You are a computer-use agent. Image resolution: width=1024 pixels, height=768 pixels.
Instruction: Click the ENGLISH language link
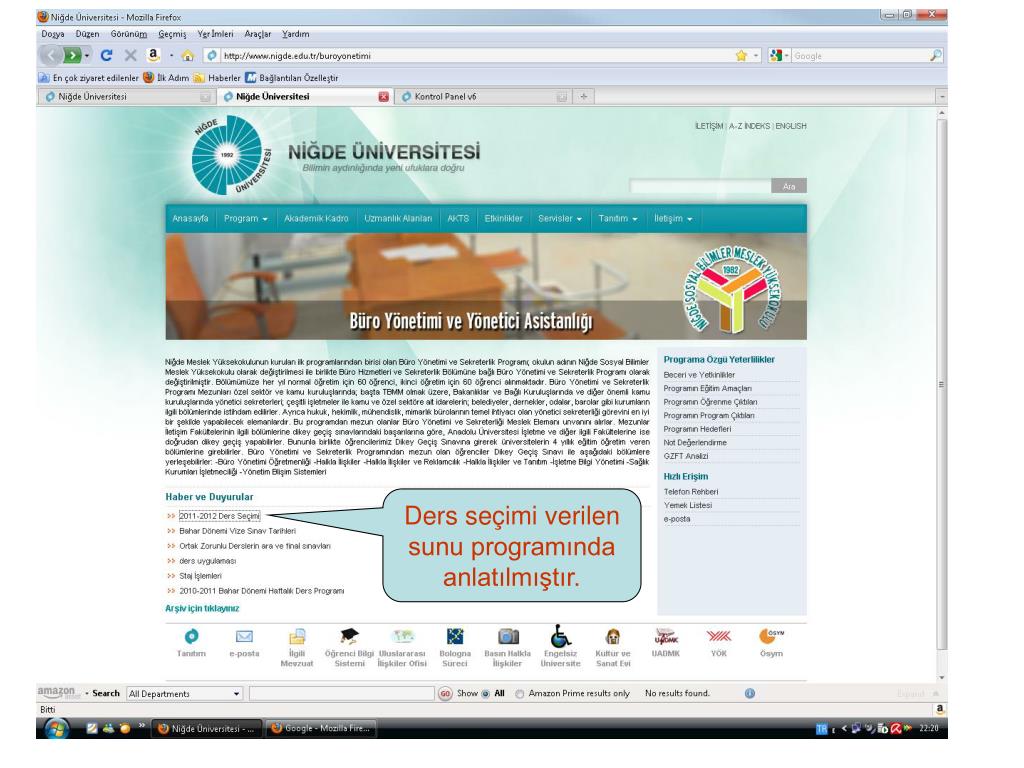click(791, 126)
